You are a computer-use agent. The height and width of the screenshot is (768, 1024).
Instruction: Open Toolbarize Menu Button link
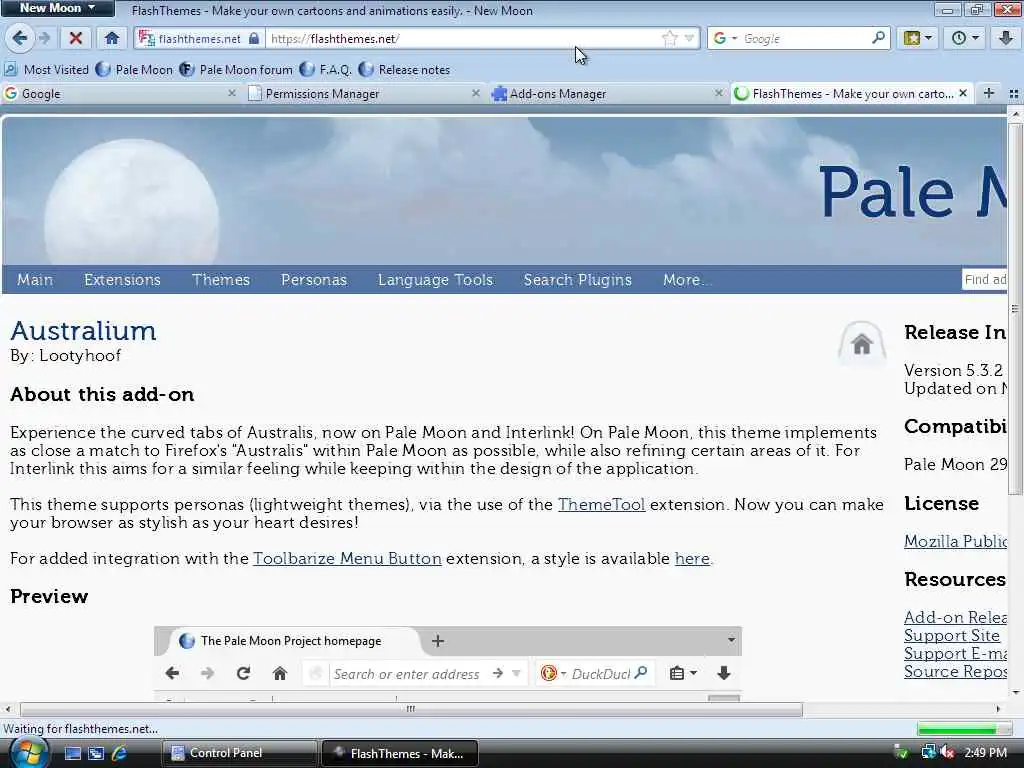tap(347, 558)
